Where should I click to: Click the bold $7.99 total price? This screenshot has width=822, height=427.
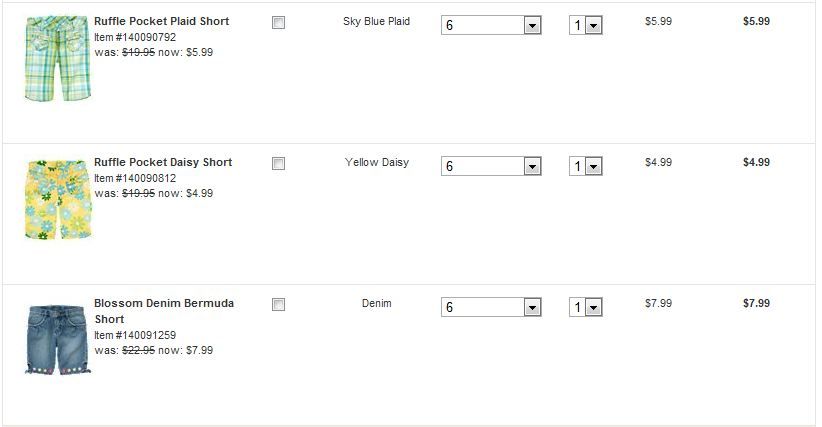756,303
